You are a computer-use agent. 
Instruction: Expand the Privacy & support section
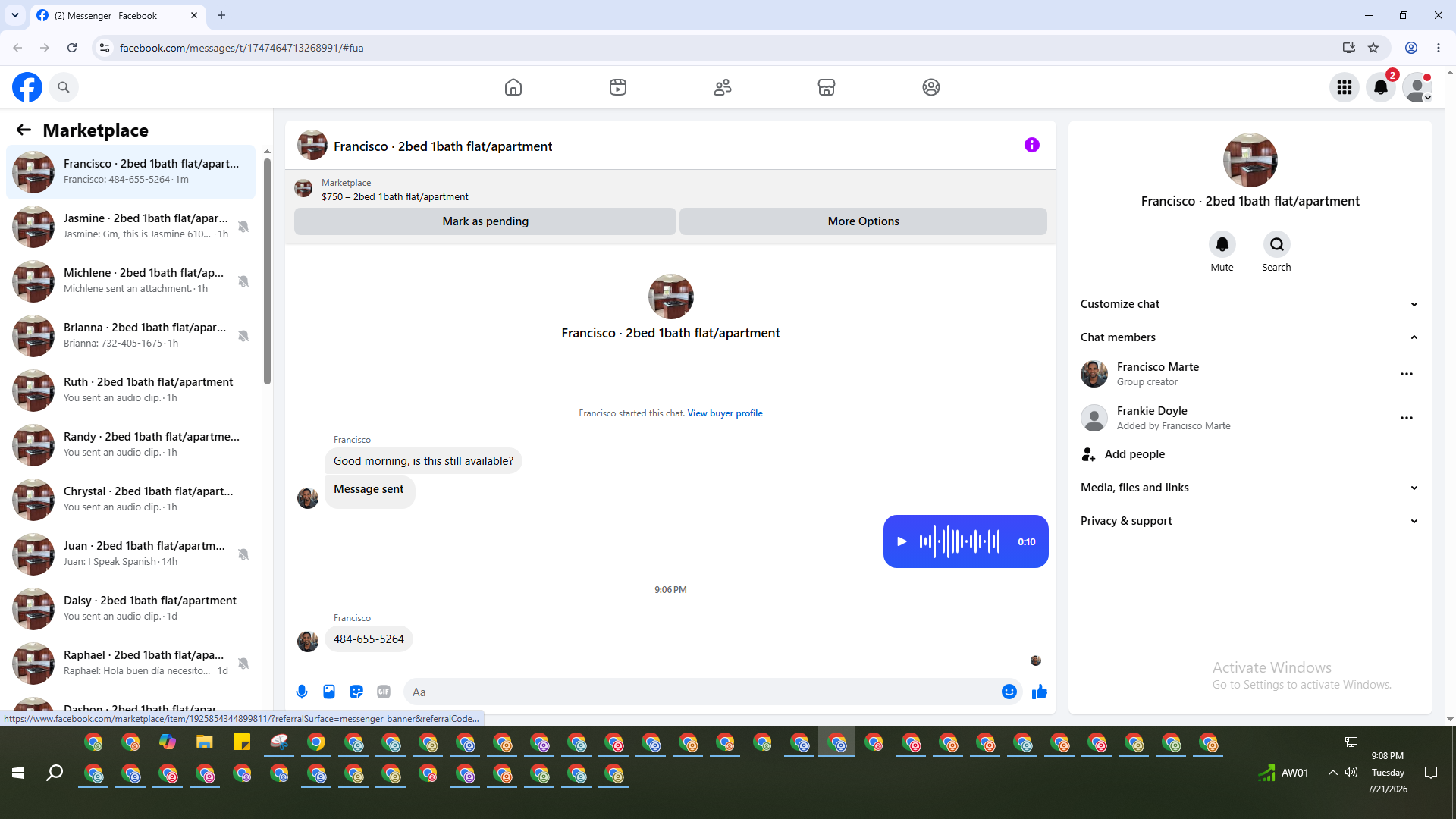pos(1250,521)
